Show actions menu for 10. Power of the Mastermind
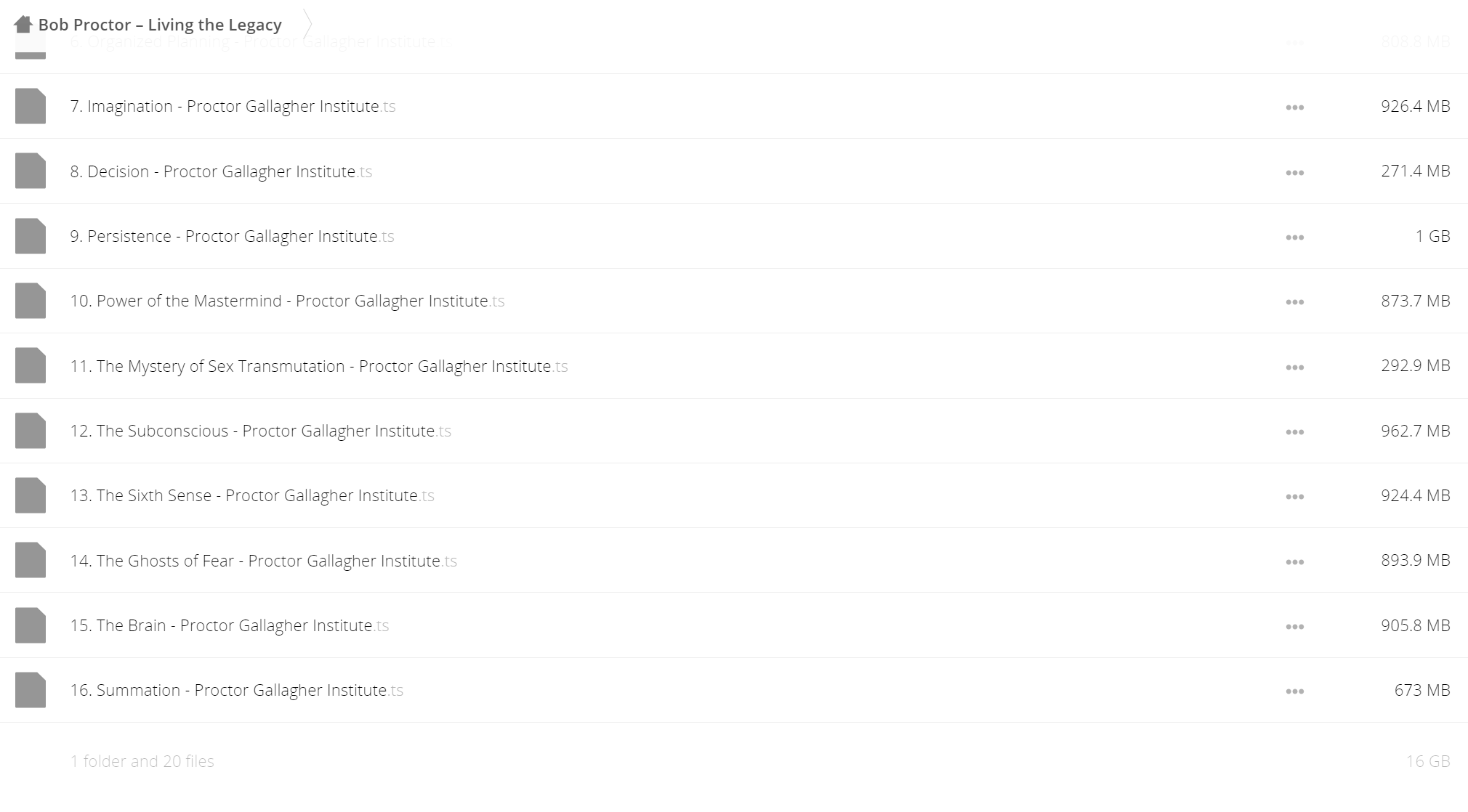Viewport: 1468px width, 812px height. 1294,302
